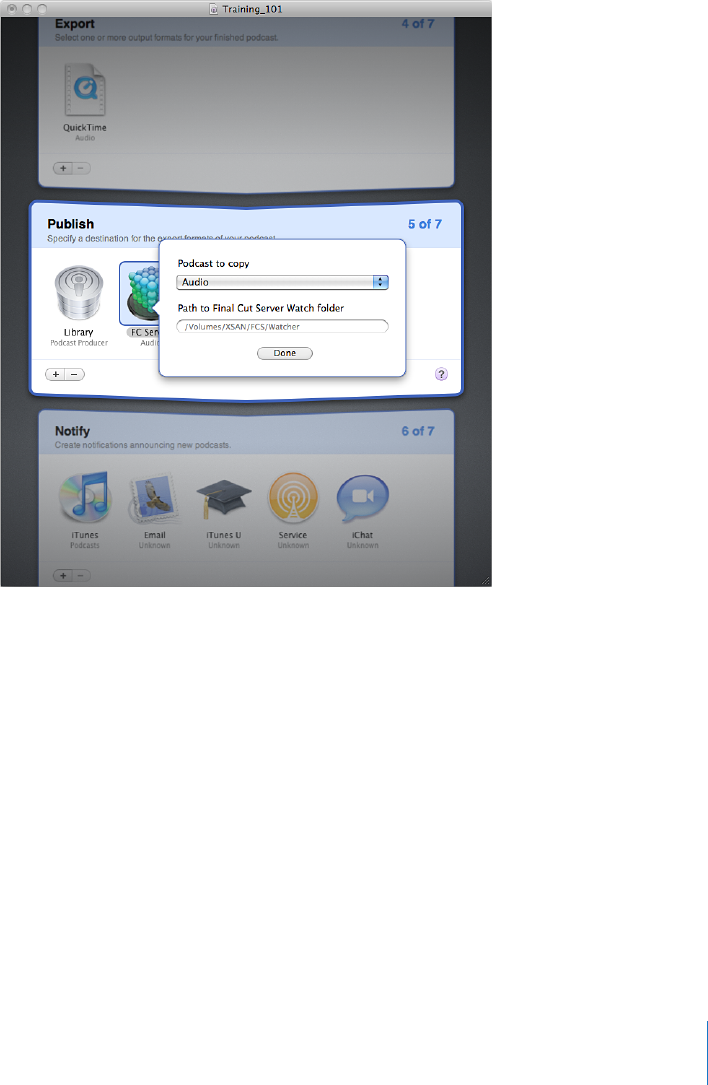
Task: Select the QuickTime Audio export icon
Action: pos(85,91)
